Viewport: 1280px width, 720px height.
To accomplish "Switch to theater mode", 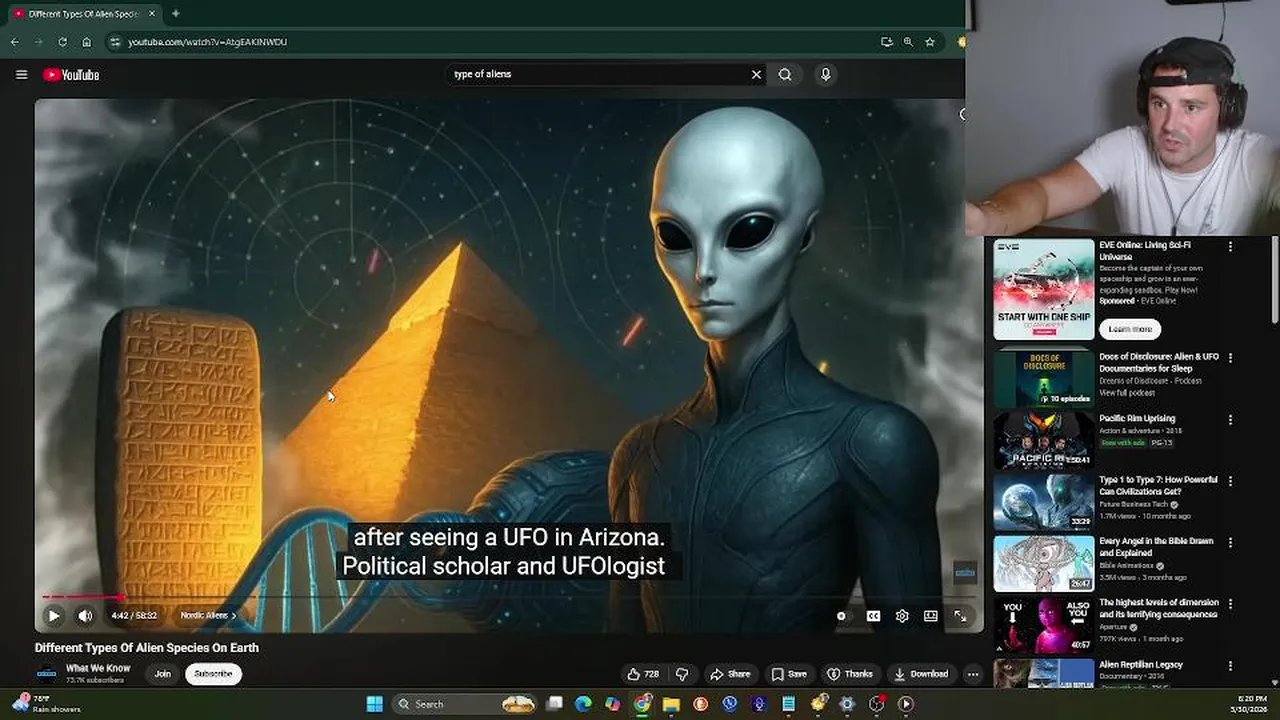I will 931,616.
